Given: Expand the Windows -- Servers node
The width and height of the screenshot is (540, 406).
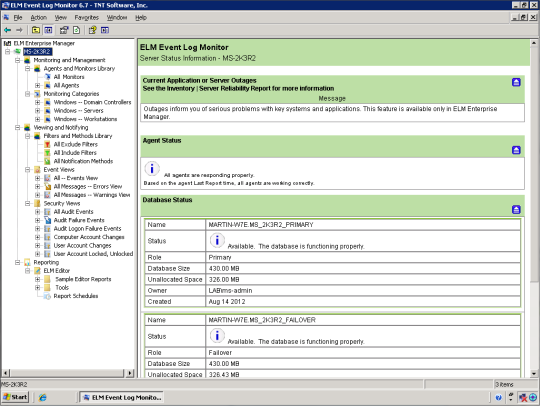Looking at the screenshot, I should tap(38, 111).
